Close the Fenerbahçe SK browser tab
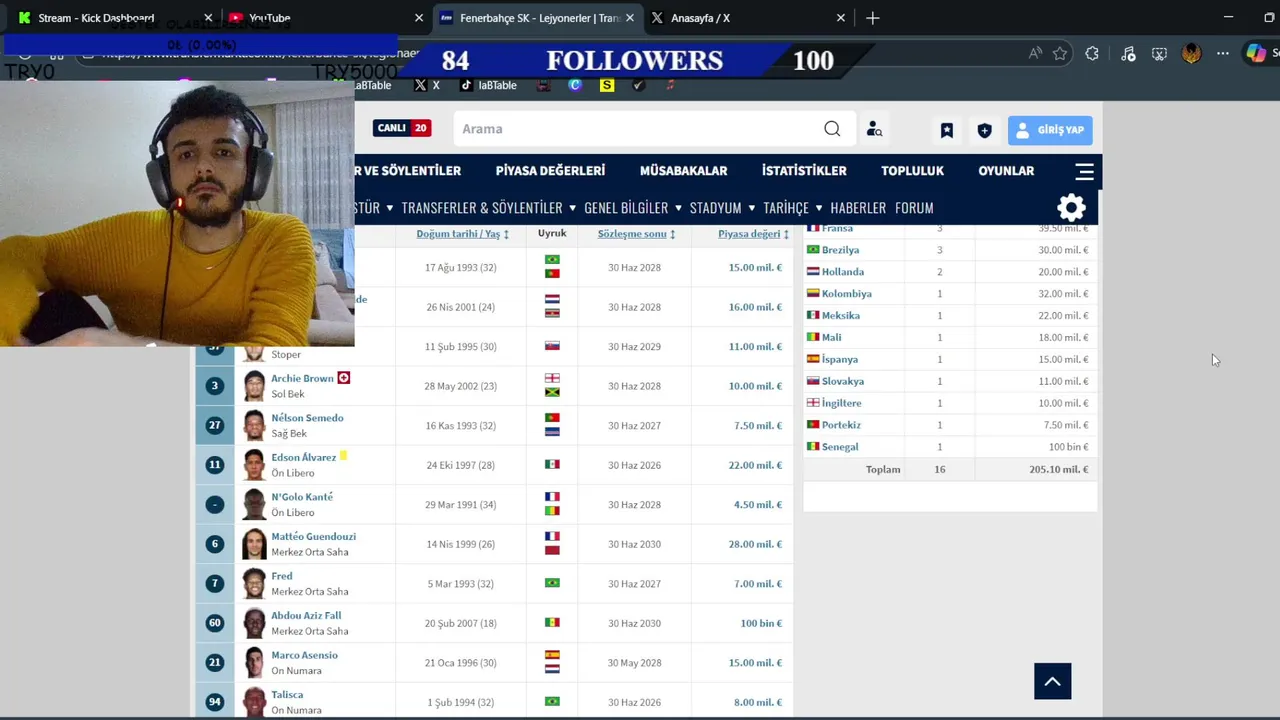Screen dimensions: 1280x720 point(632,18)
